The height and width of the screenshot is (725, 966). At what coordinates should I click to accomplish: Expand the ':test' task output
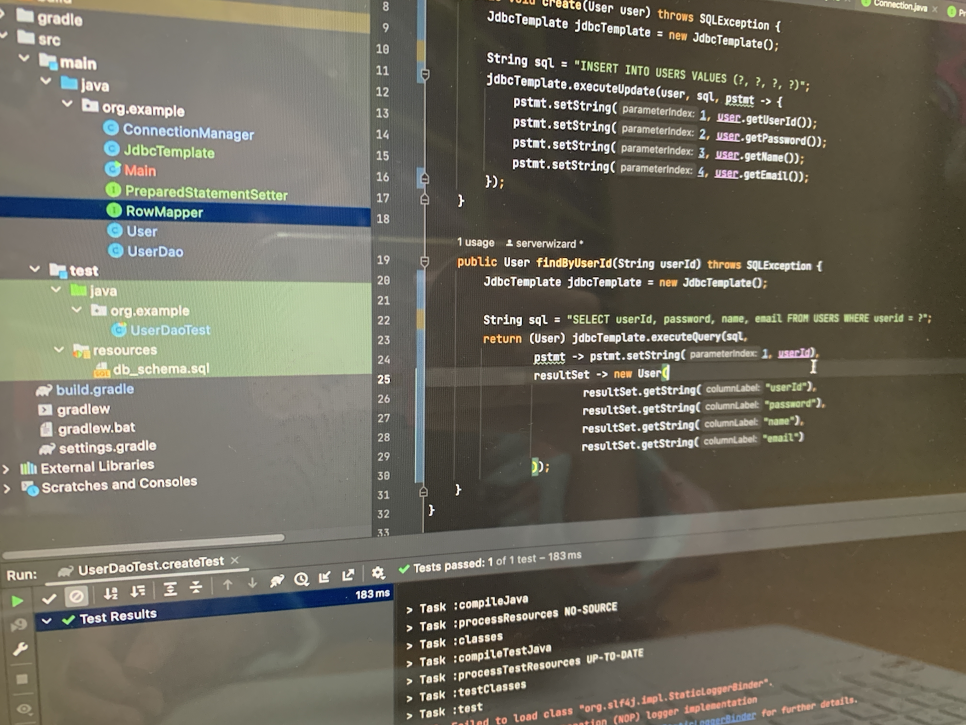pos(409,716)
